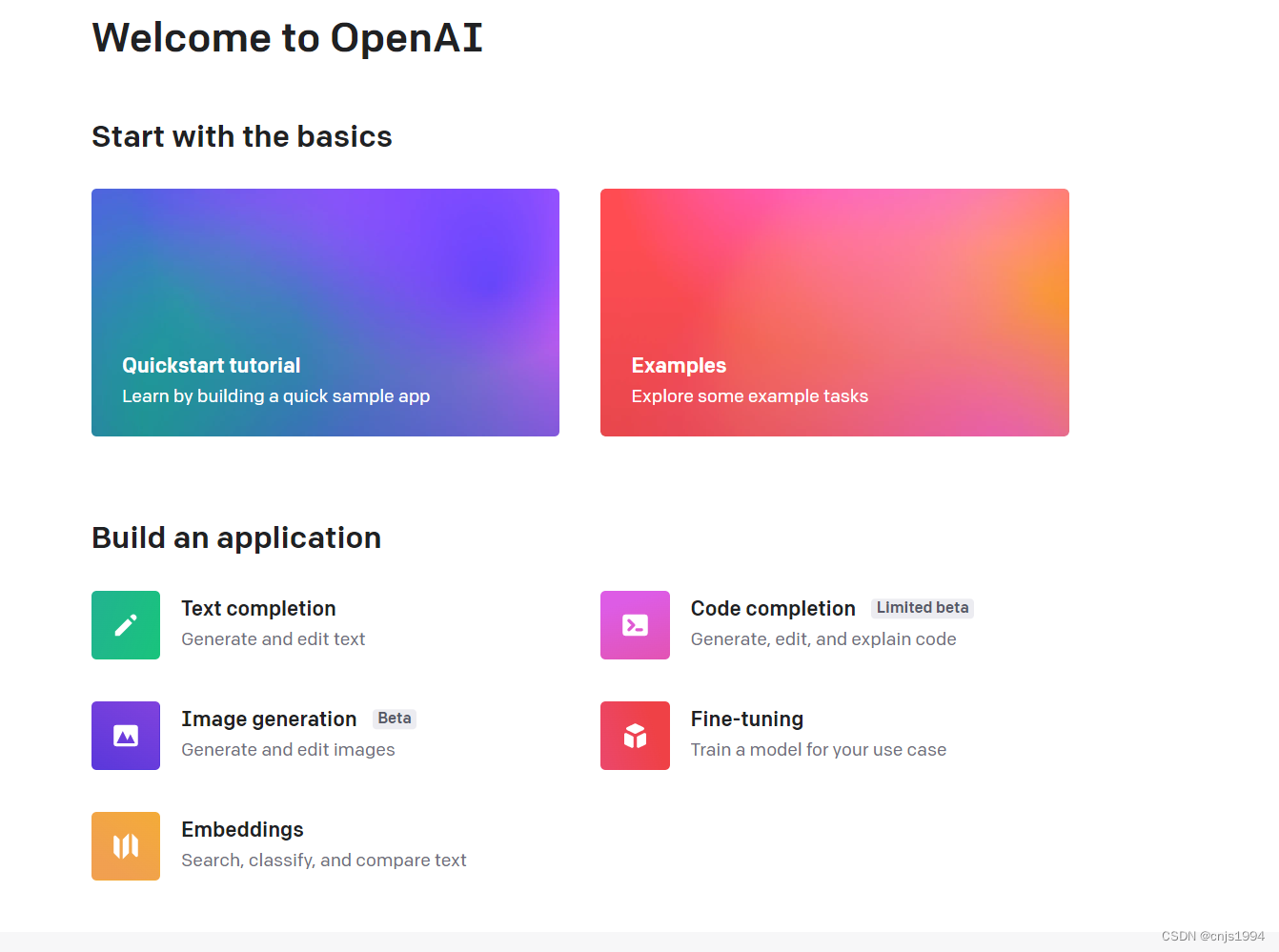This screenshot has width=1279, height=952.
Task: Click the purple Image generation icon
Action: click(x=126, y=736)
